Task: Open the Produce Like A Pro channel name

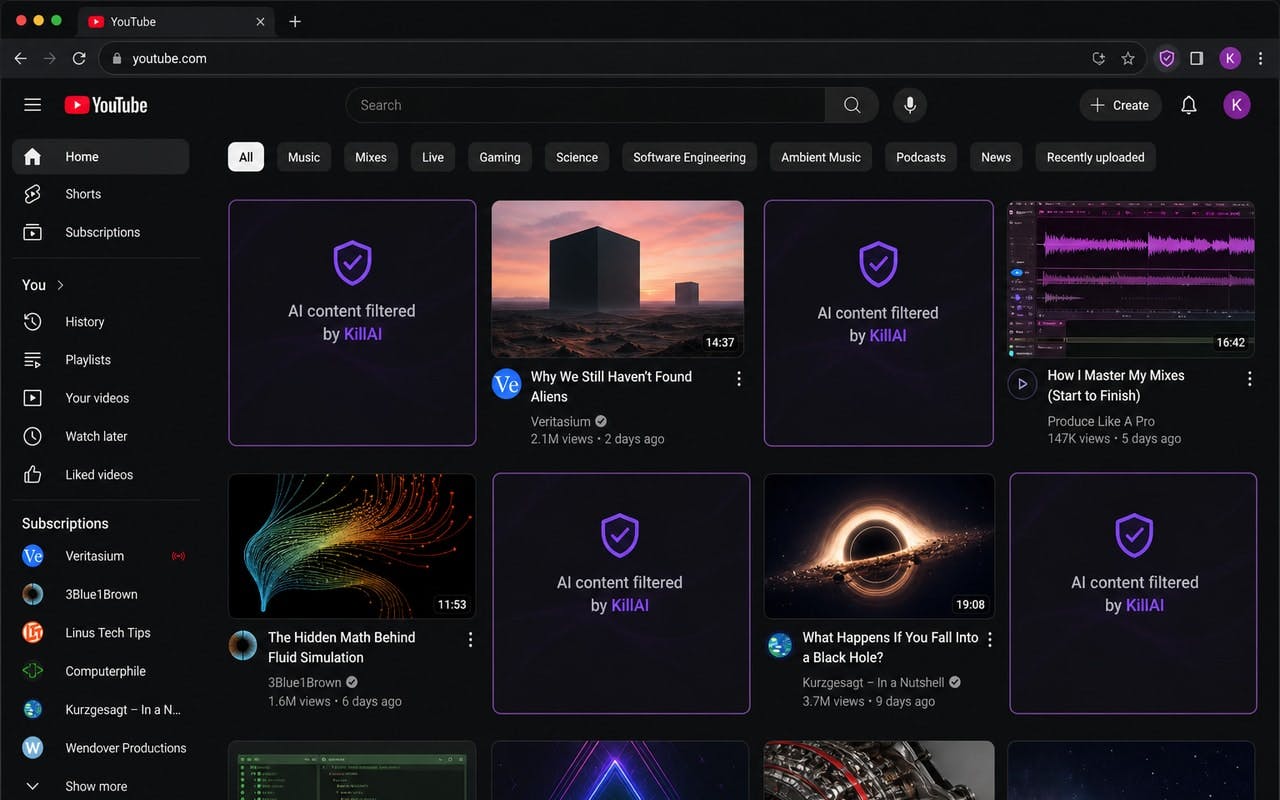Action: (1101, 421)
